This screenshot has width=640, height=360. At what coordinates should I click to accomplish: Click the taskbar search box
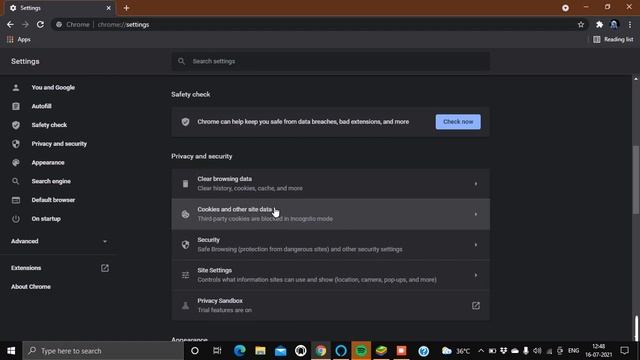tap(103, 351)
